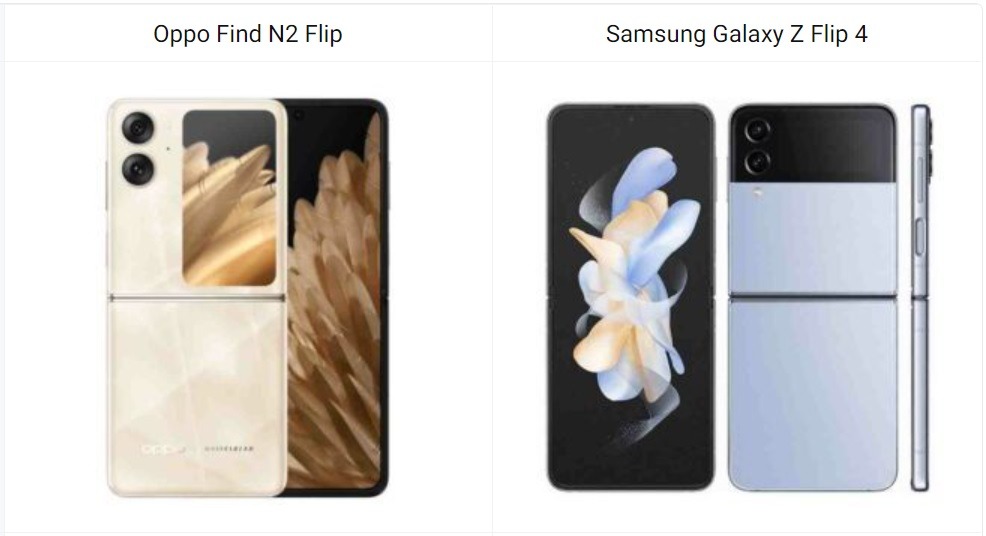
Task: Click the Hasselblad branding on the Oppo back
Action: point(230,449)
